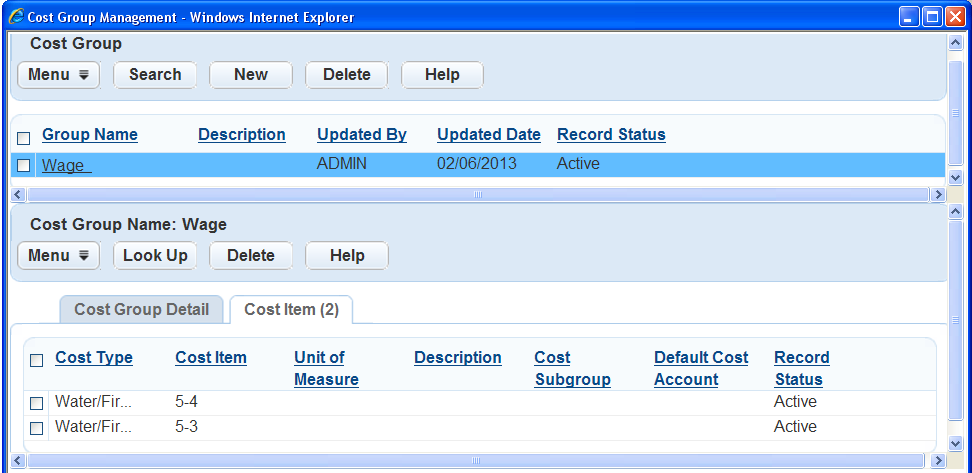Select the checkbox for cost item 5-3
972x473 pixels.
[x=36, y=428]
